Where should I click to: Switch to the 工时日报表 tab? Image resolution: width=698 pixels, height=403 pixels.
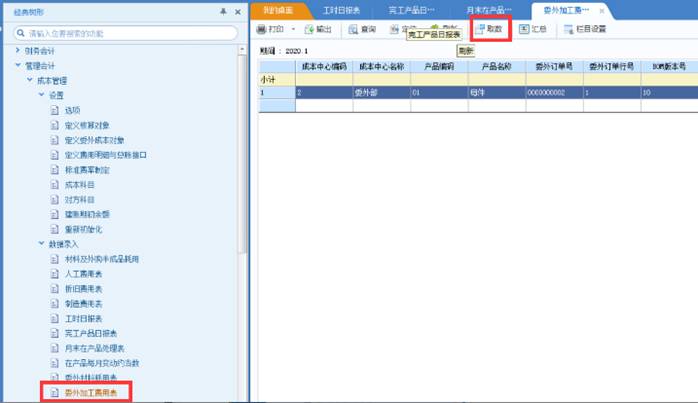click(x=343, y=10)
